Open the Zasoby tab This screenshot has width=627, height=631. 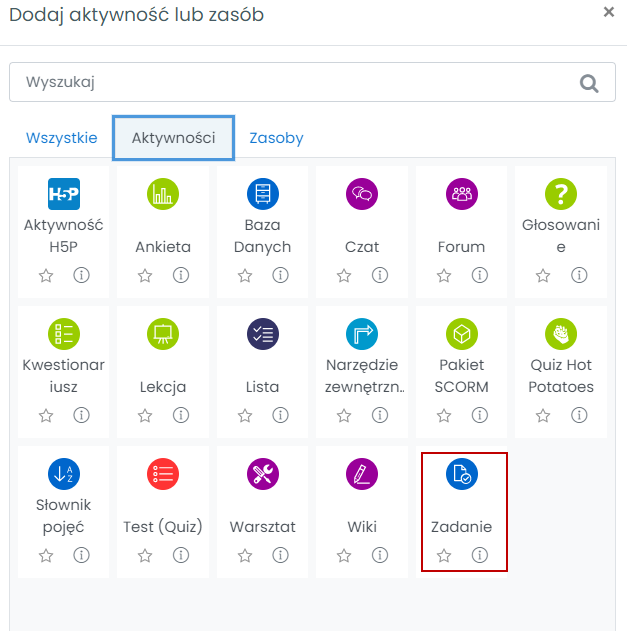pos(276,138)
